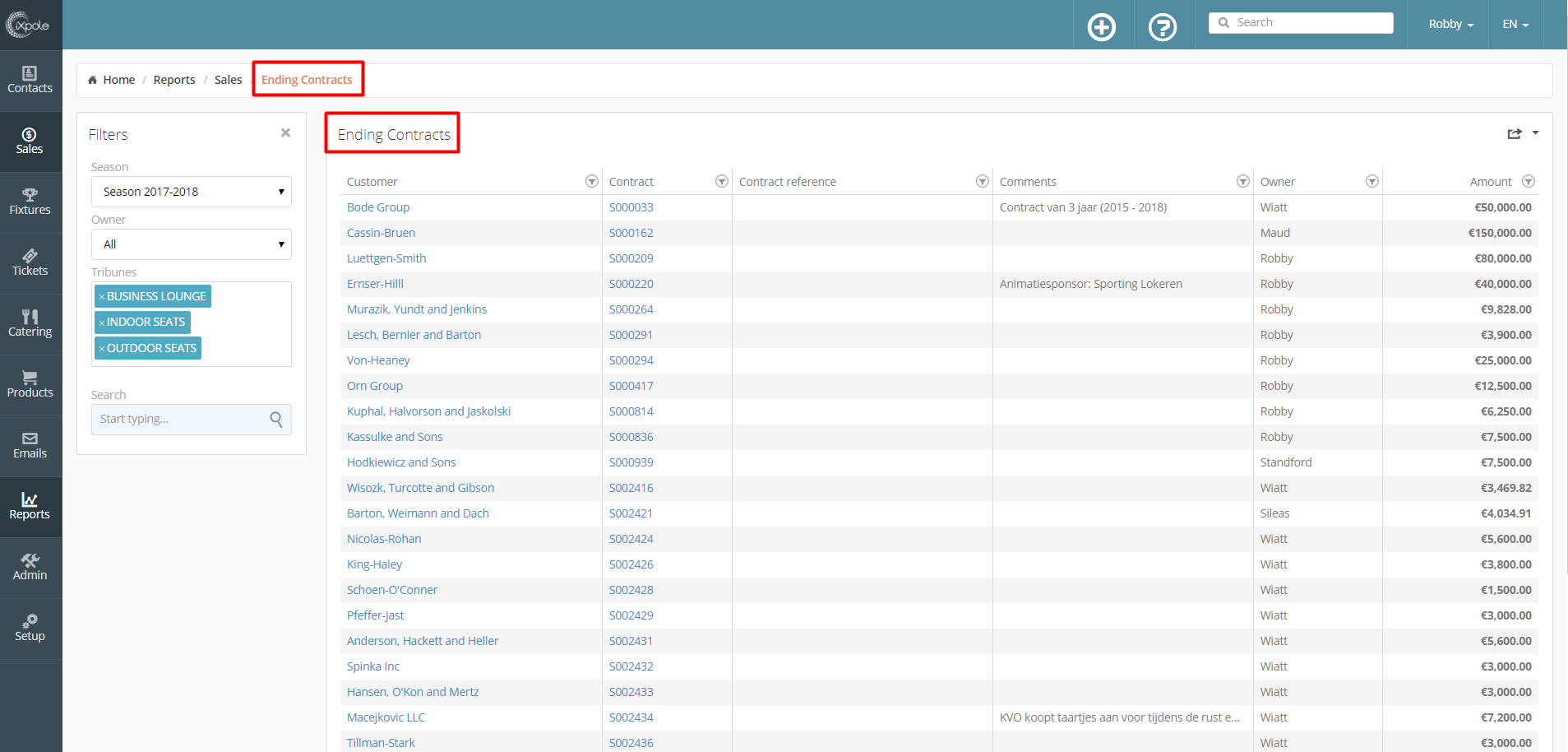Open customer Luettgen-Smith
This screenshot has width=1568, height=752.
386,258
